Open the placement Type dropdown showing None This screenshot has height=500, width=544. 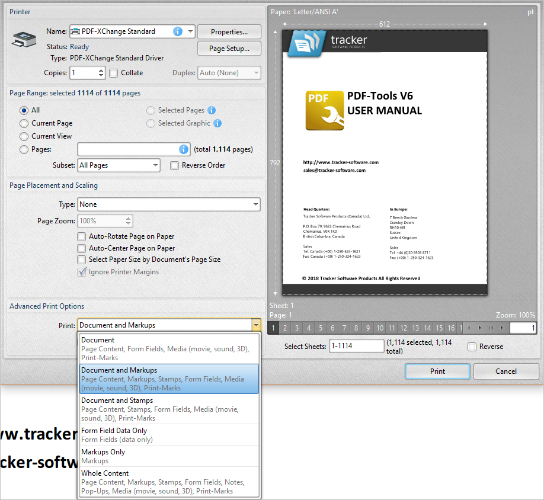tap(256, 204)
